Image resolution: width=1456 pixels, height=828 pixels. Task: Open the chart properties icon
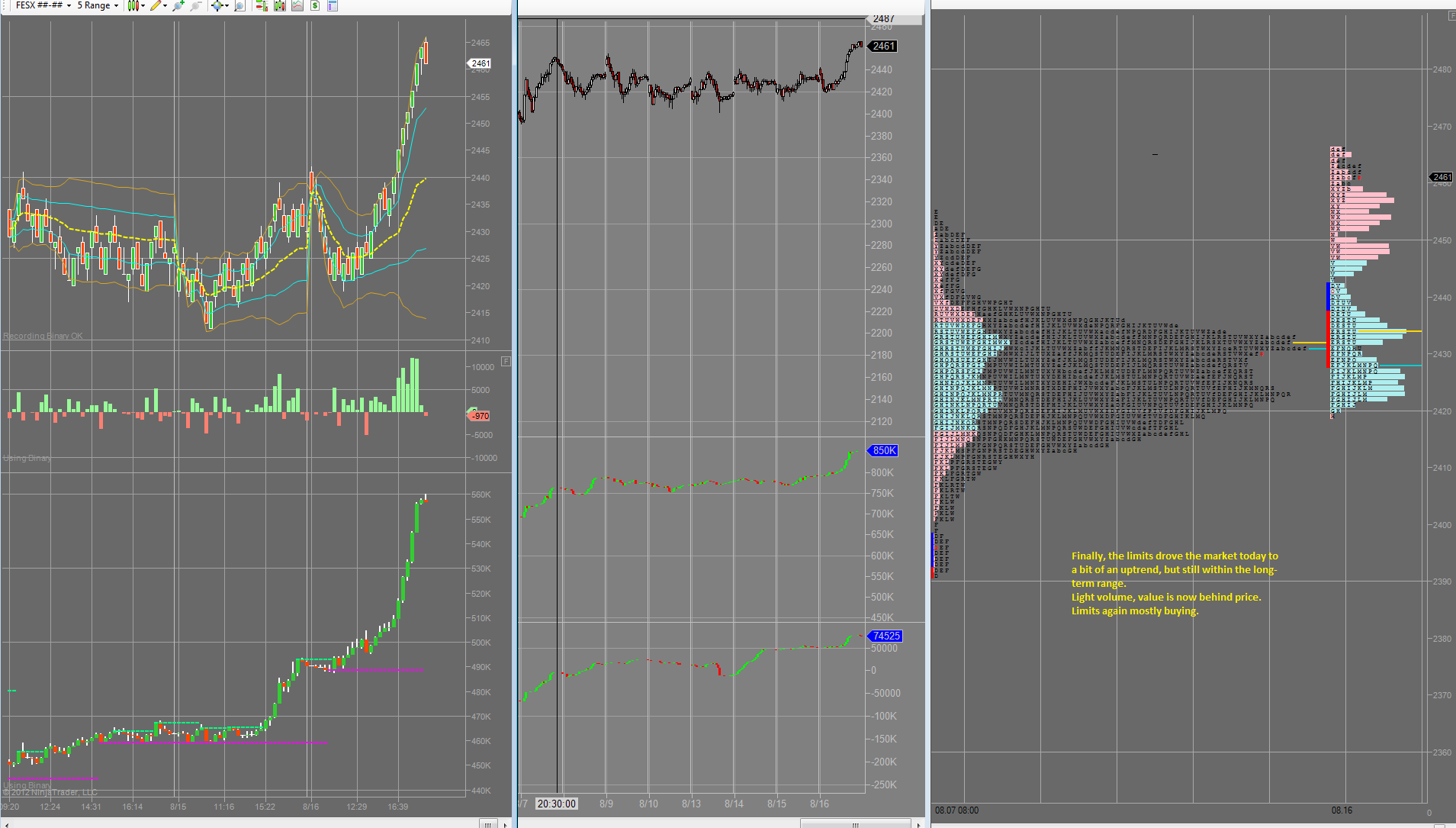click(x=333, y=5)
